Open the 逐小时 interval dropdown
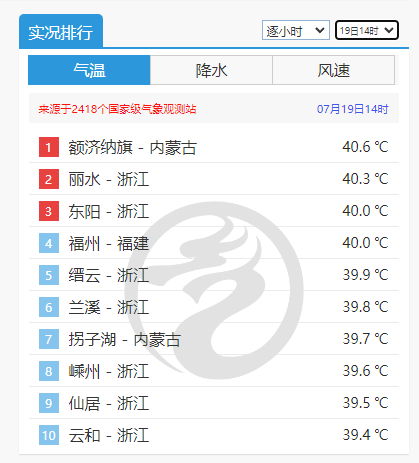This screenshot has width=419, height=463. (296, 30)
